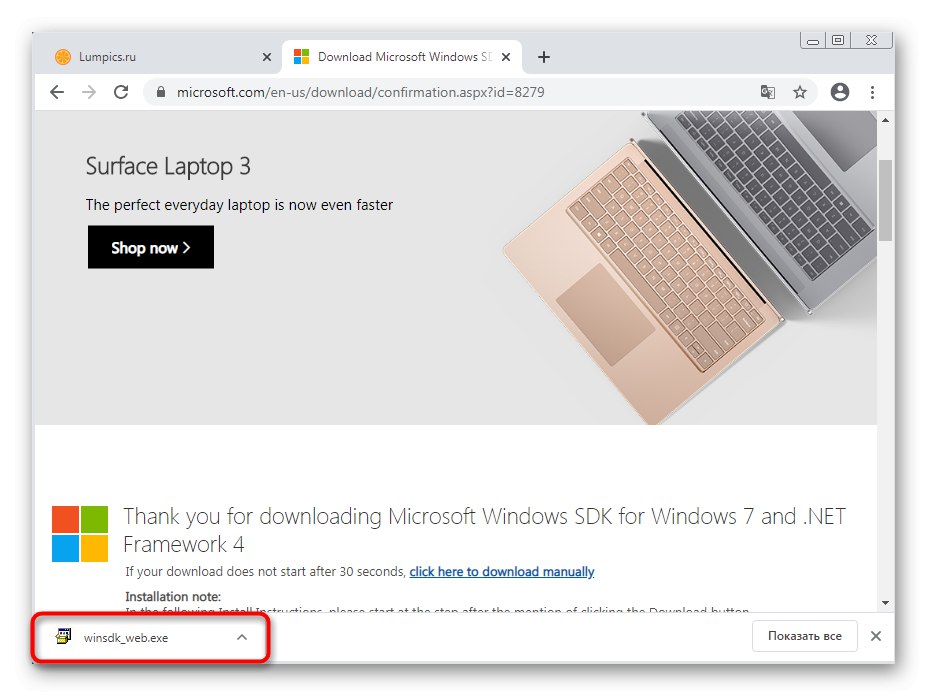This screenshot has height=696, width=927.
Task: Click the Shop now button
Action: (151, 247)
